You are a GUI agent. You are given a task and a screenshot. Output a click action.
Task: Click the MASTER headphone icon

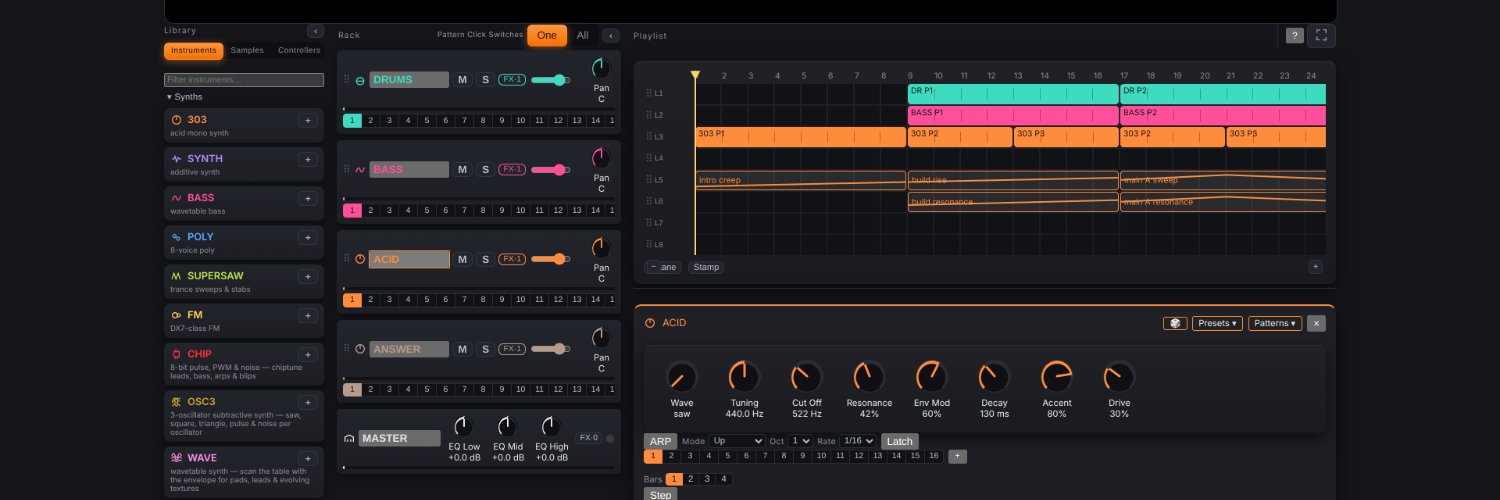coord(349,438)
